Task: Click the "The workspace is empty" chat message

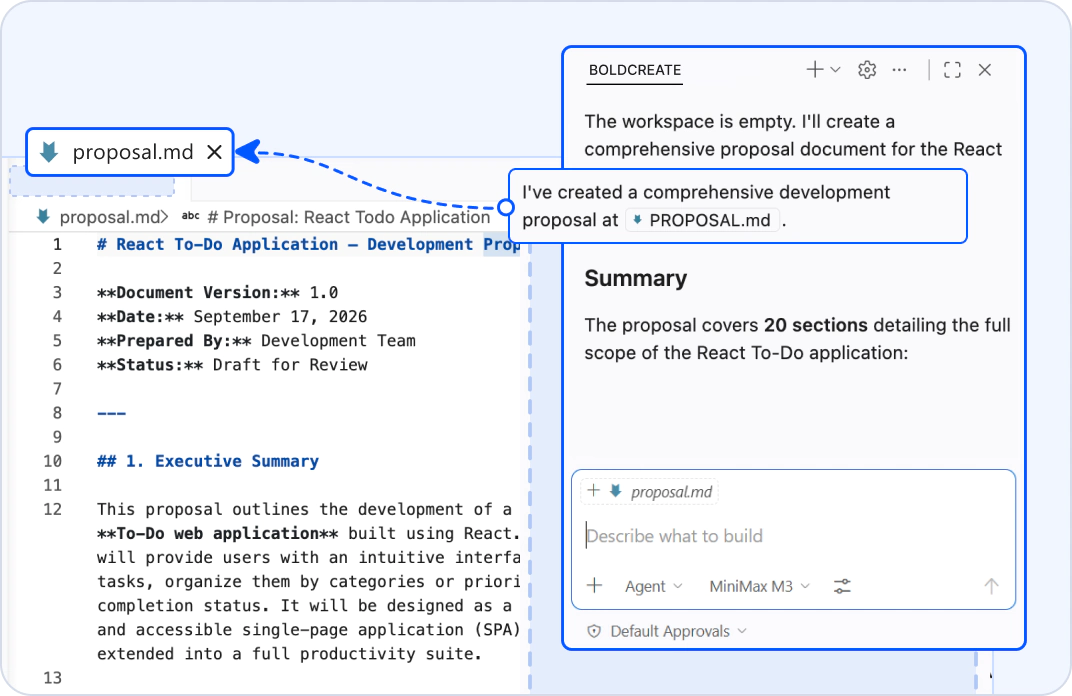Action: [x=793, y=135]
